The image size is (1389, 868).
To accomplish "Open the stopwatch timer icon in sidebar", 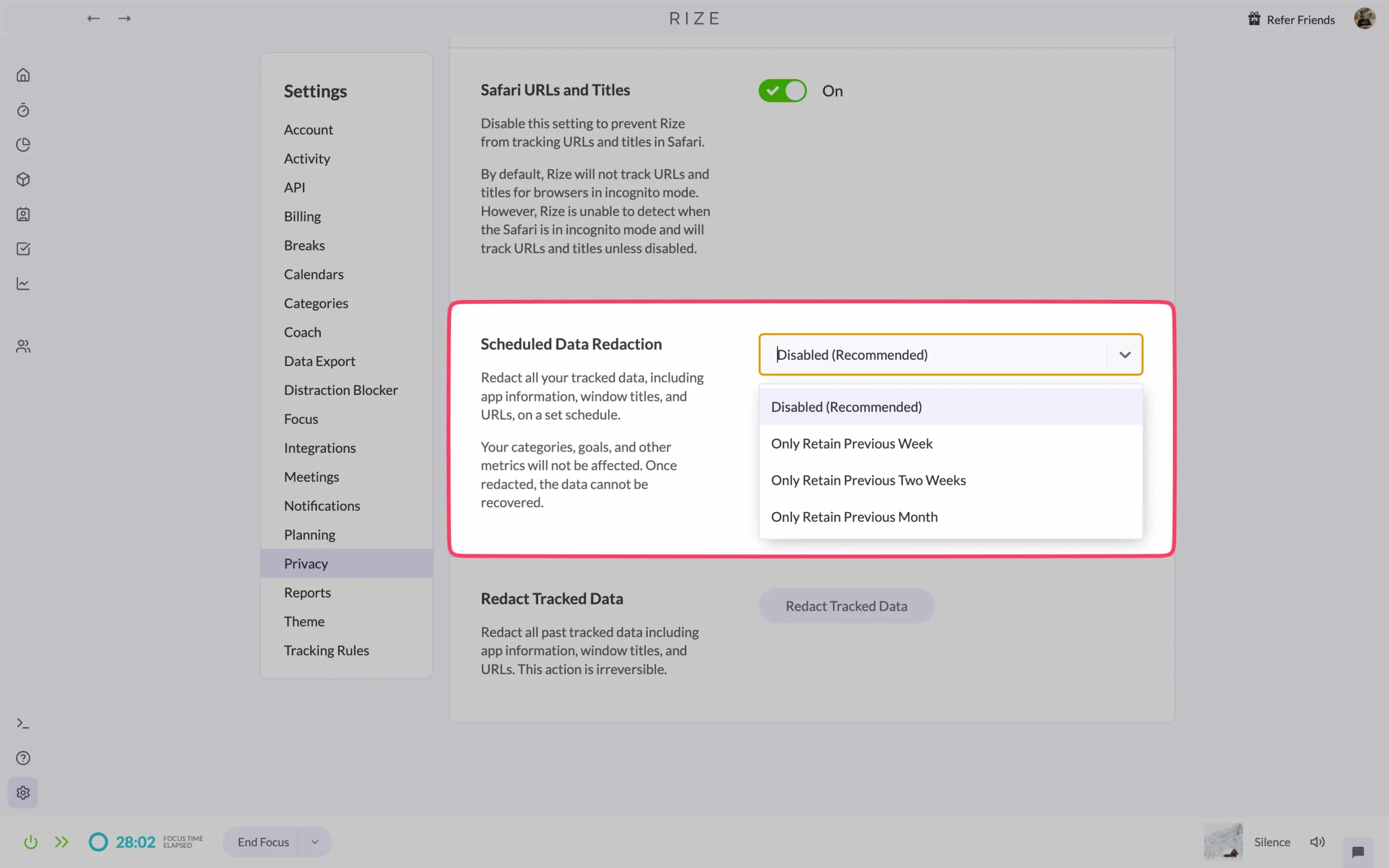I will (x=23, y=110).
